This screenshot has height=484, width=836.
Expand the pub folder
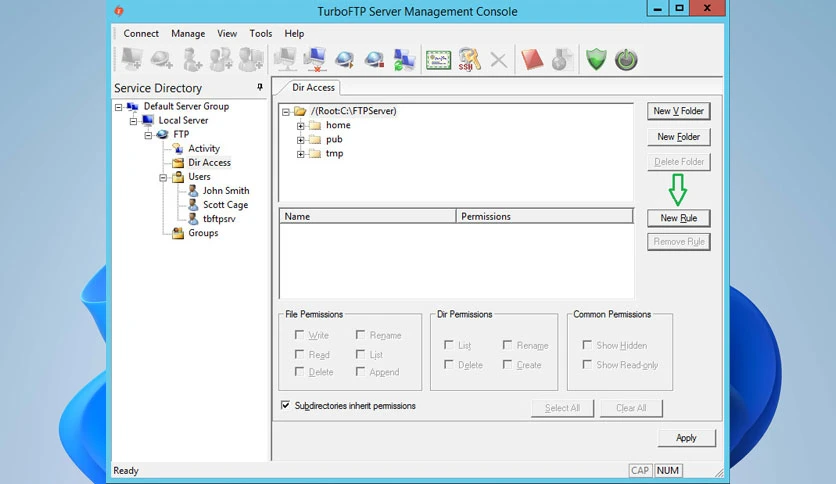[x=301, y=140]
